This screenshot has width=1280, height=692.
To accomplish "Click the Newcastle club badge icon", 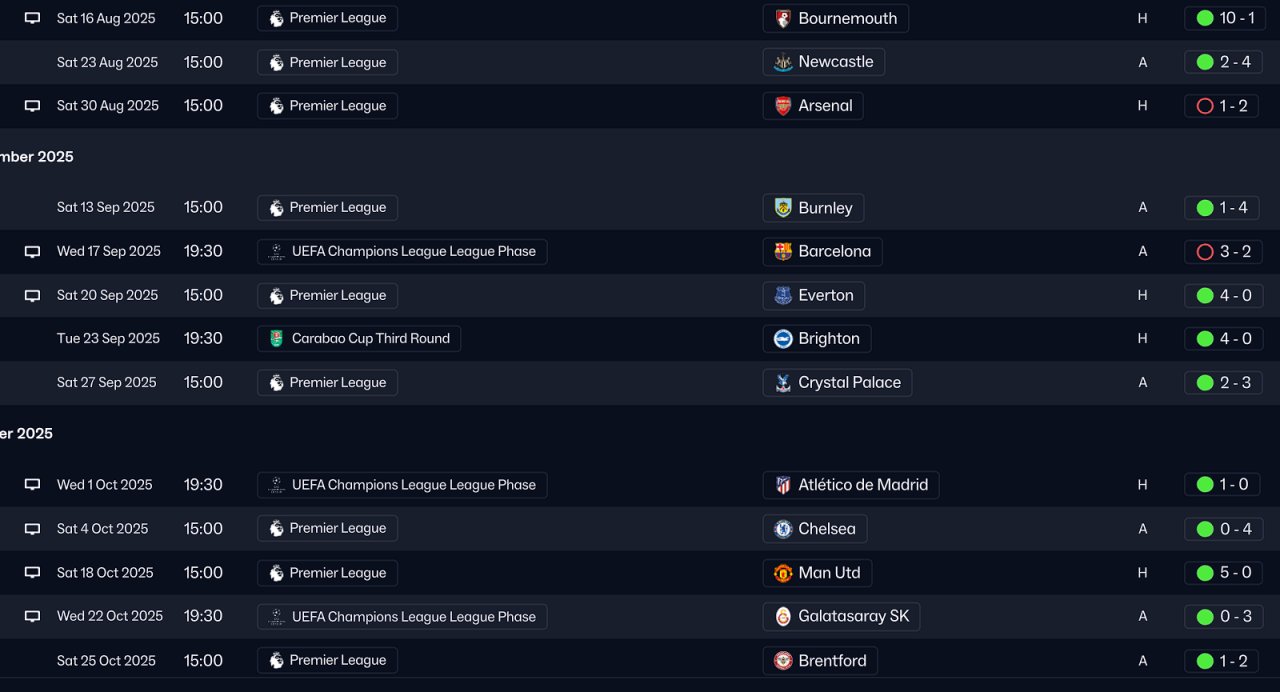I will (784, 62).
